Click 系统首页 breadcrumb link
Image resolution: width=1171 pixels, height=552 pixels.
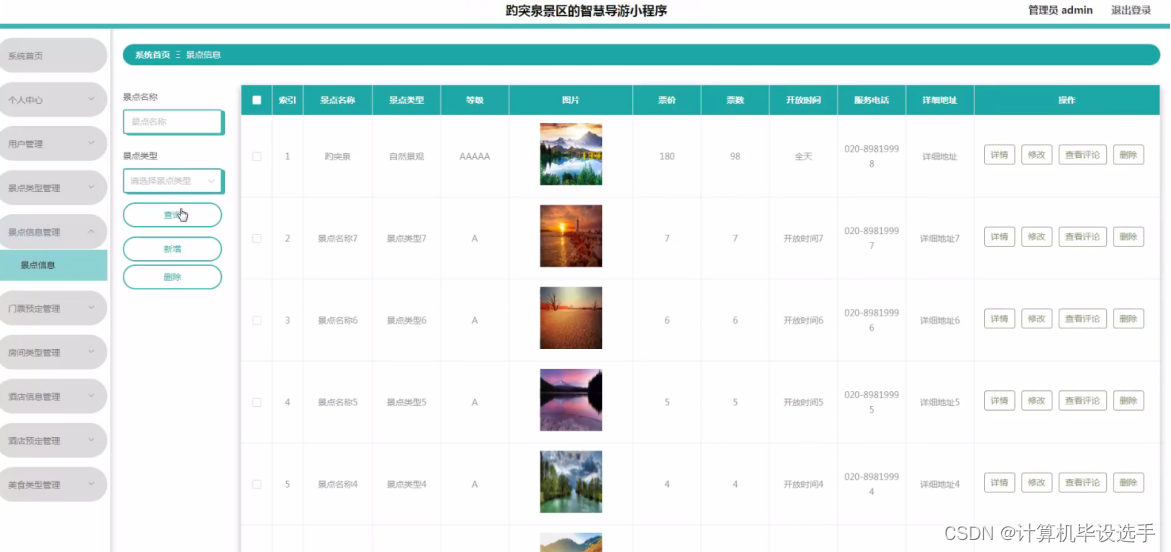[152, 55]
